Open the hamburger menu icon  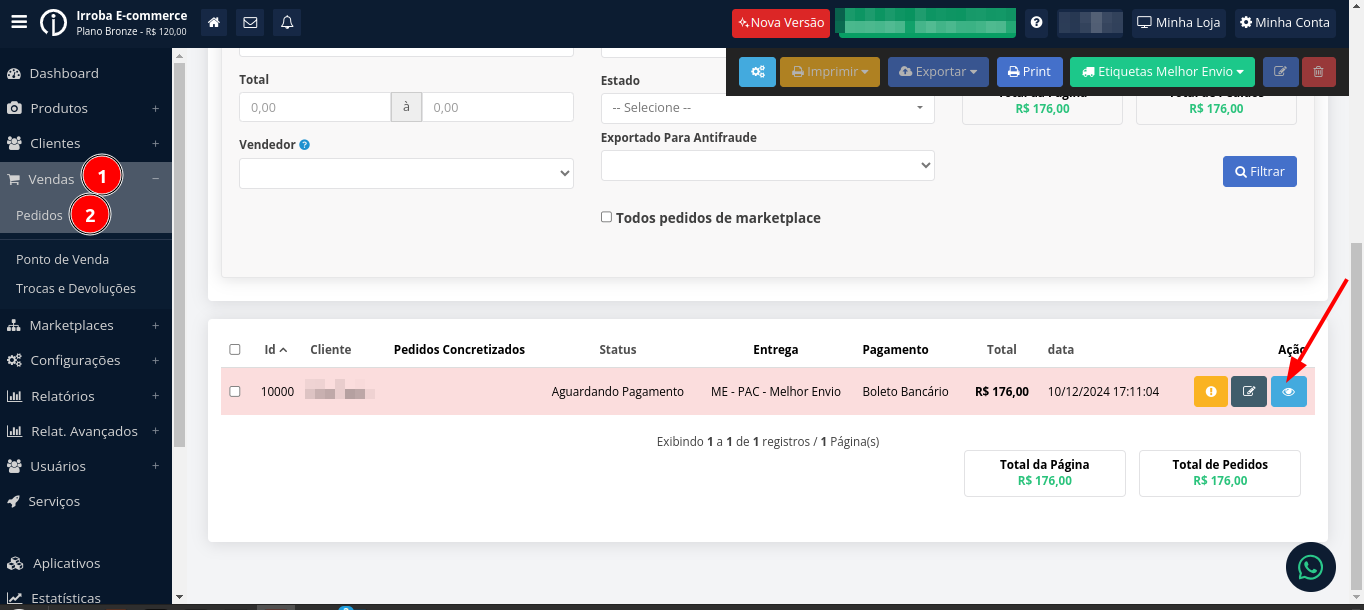(x=19, y=22)
